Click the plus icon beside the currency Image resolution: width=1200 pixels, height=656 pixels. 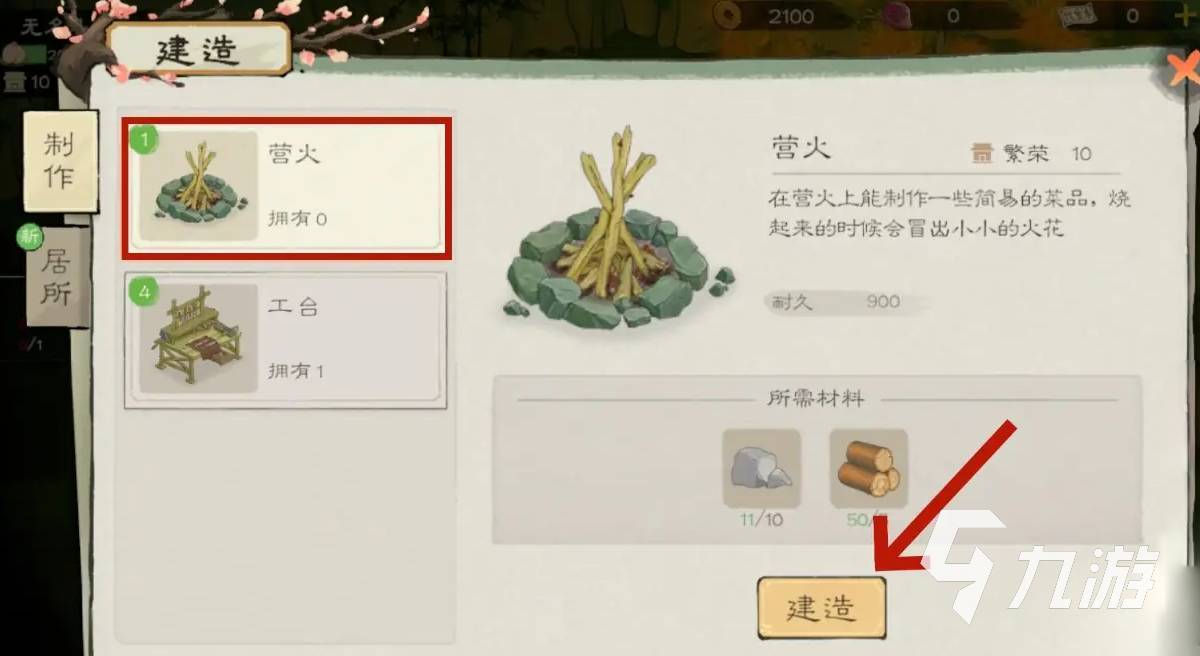click(1186, 15)
